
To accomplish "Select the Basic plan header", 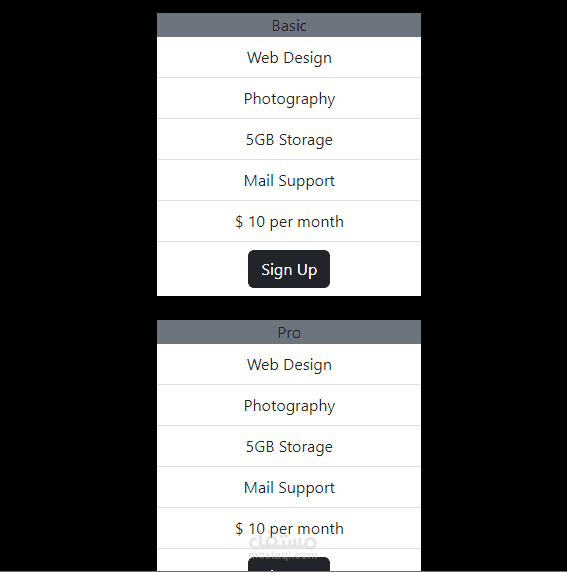I will point(289,25).
